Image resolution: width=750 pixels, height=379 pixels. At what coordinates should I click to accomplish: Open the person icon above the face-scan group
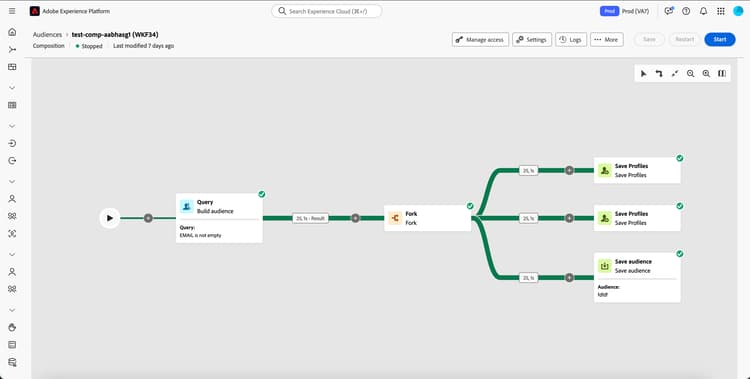(x=12, y=199)
